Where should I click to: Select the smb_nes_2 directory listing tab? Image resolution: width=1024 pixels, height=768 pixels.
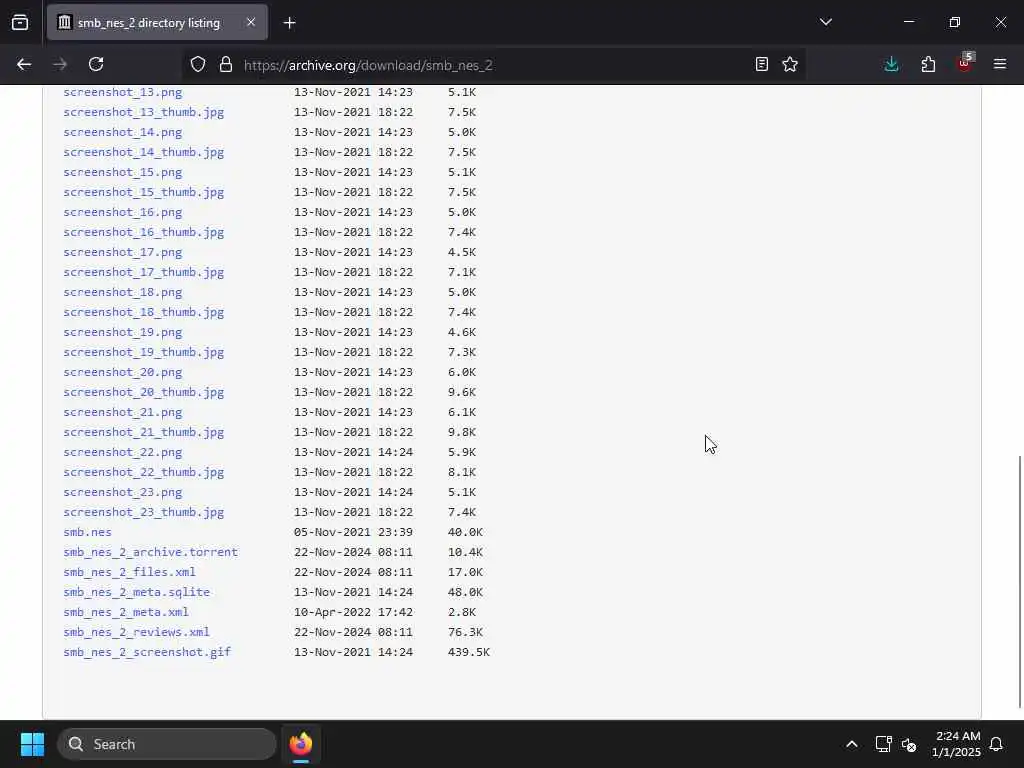point(157,23)
